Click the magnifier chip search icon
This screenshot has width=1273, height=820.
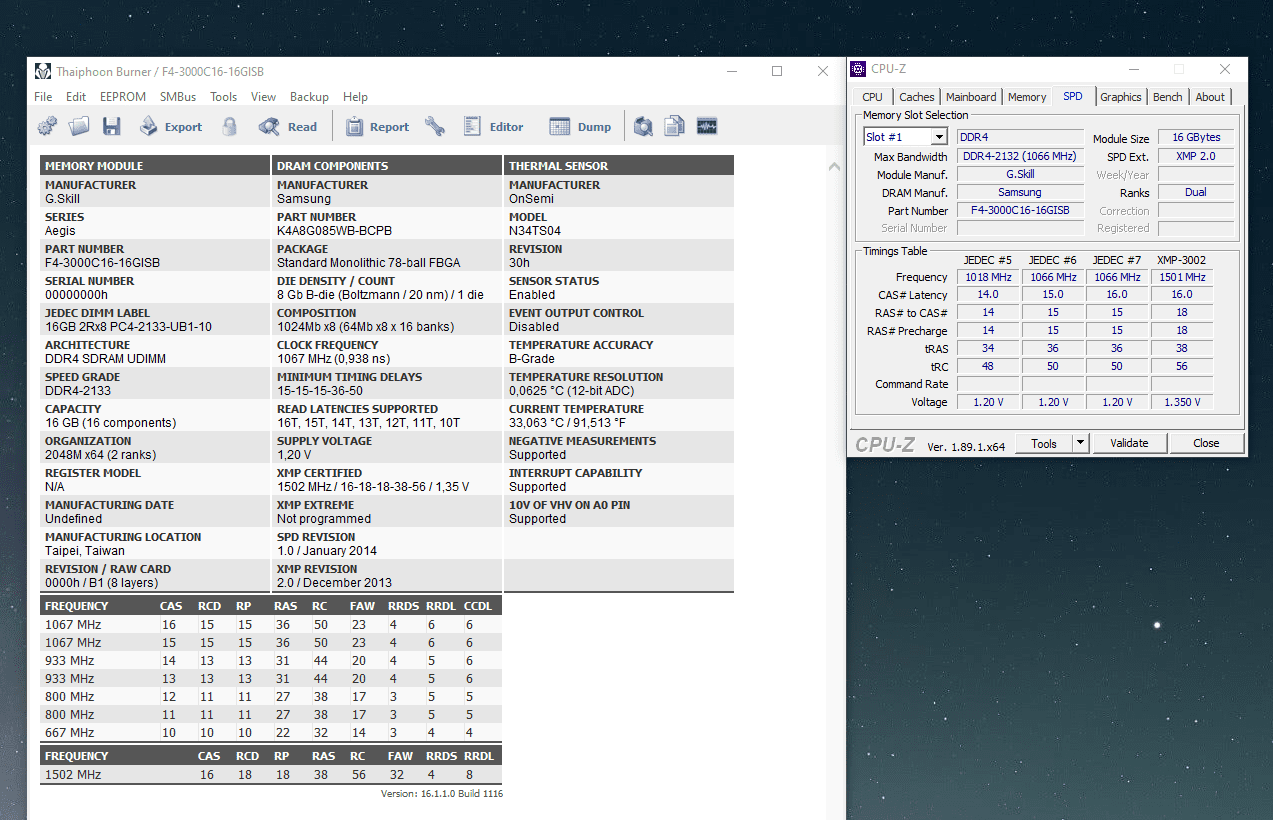tap(643, 126)
